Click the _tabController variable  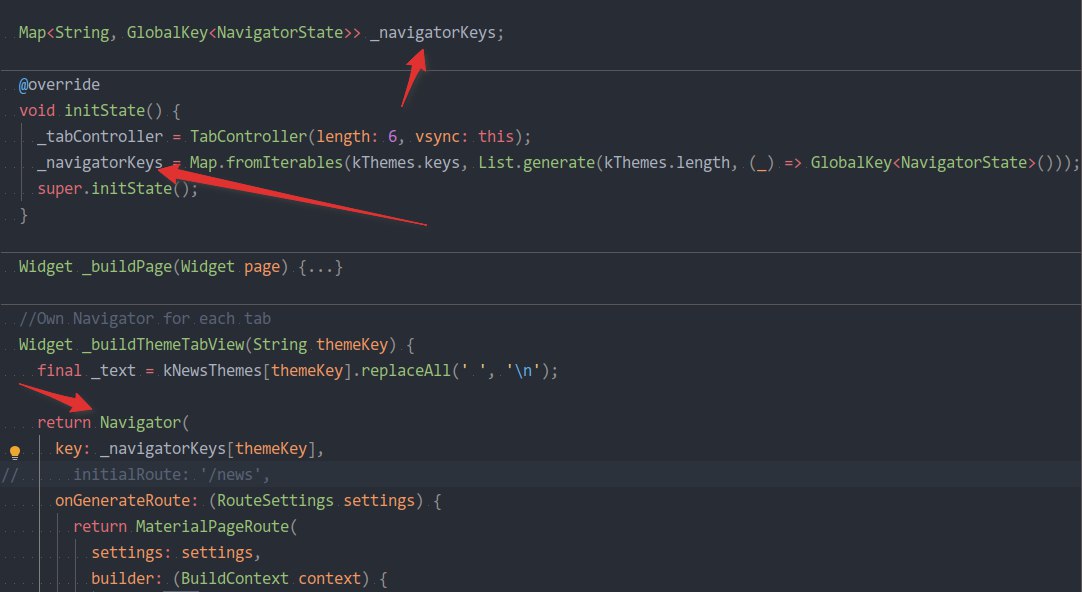pyautogui.click(x=100, y=137)
